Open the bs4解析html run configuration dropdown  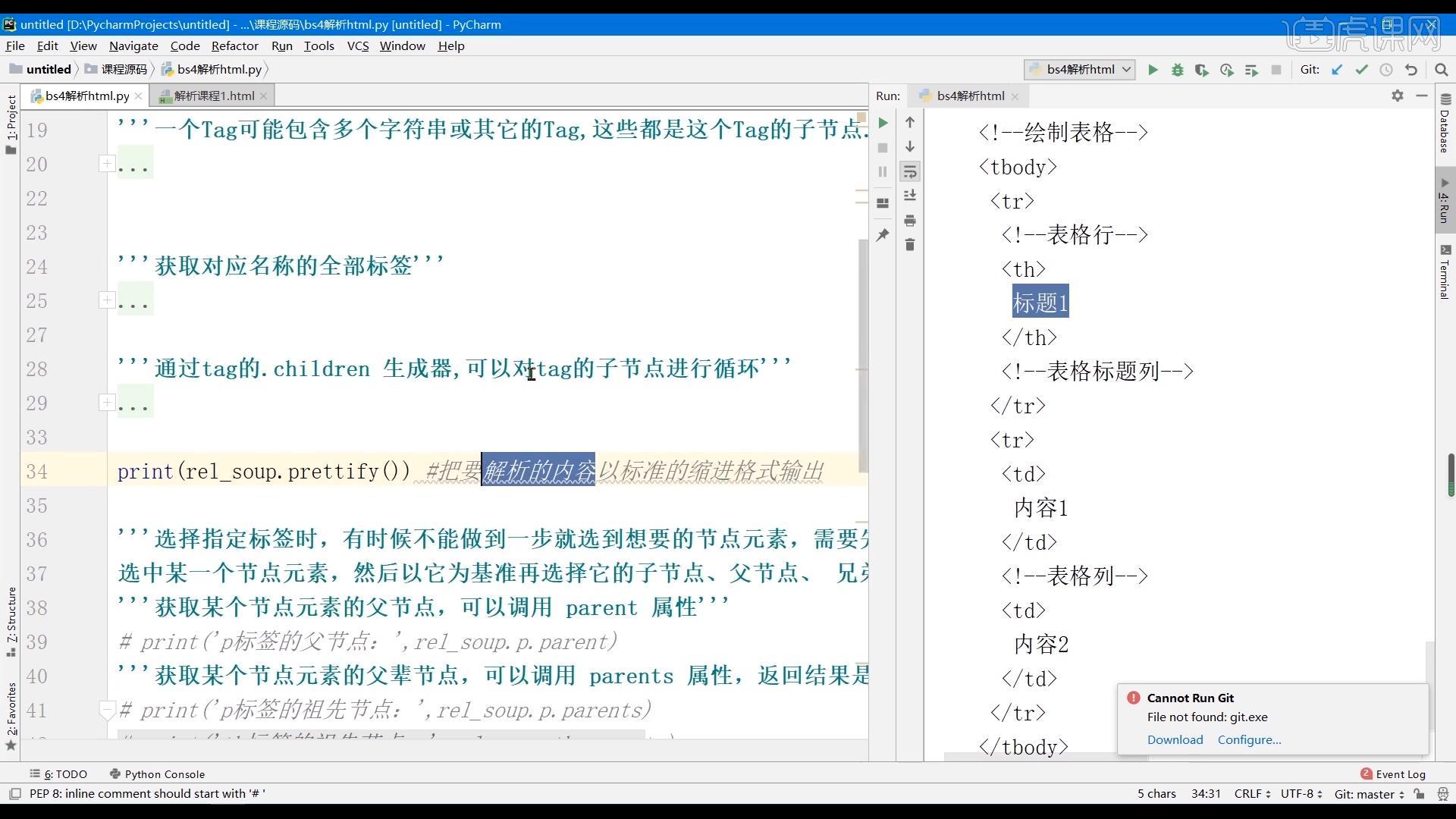coord(1078,69)
